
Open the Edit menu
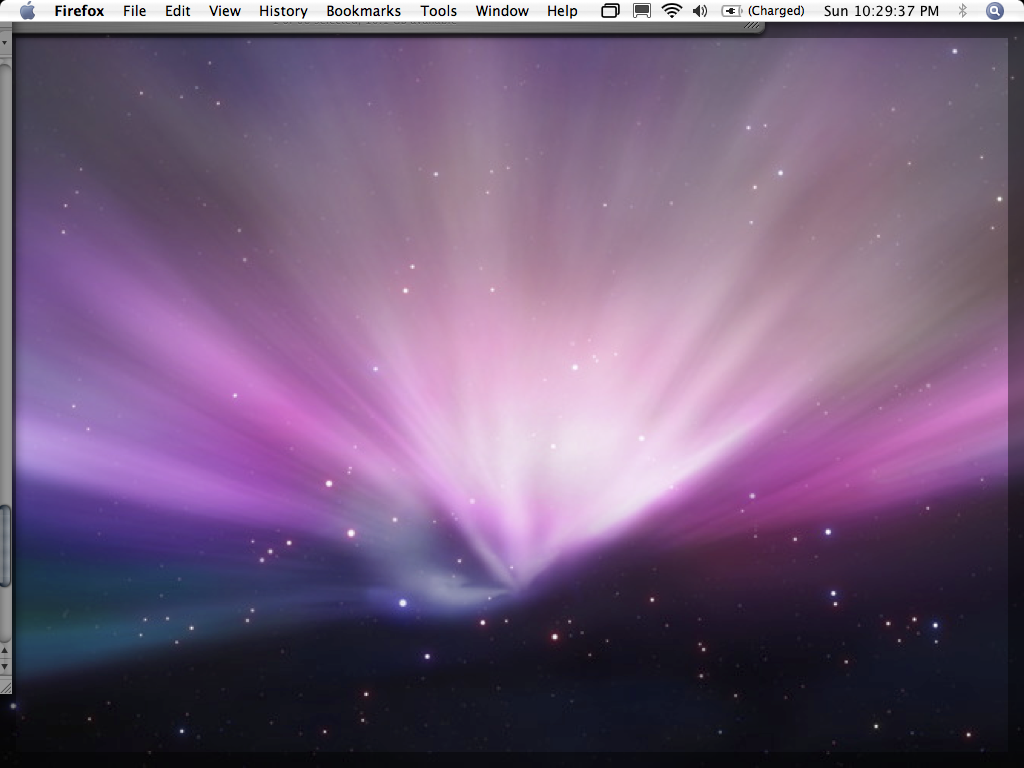click(178, 11)
